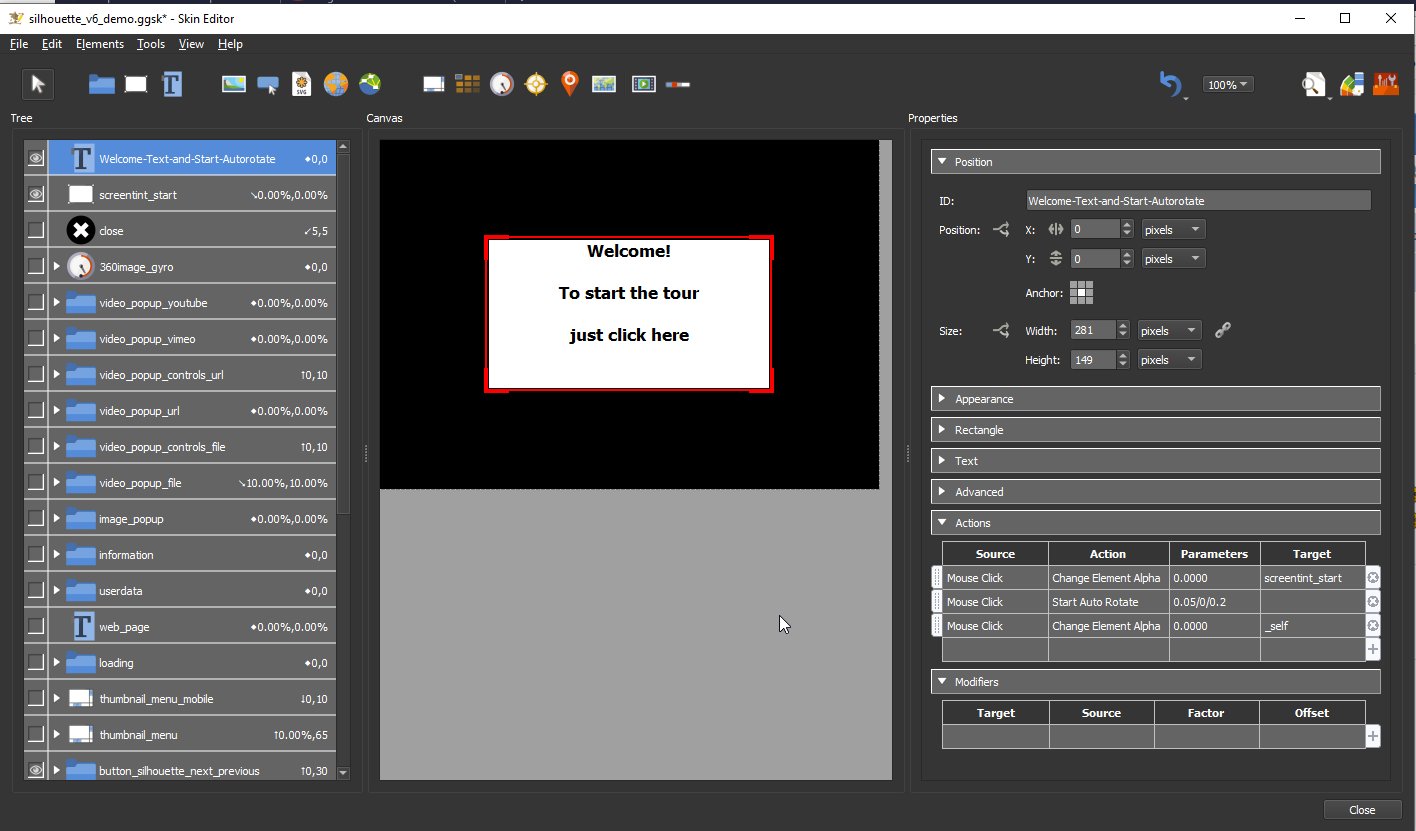Open the zoom 100% dropdown
The image size is (1416, 831).
click(x=1228, y=85)
